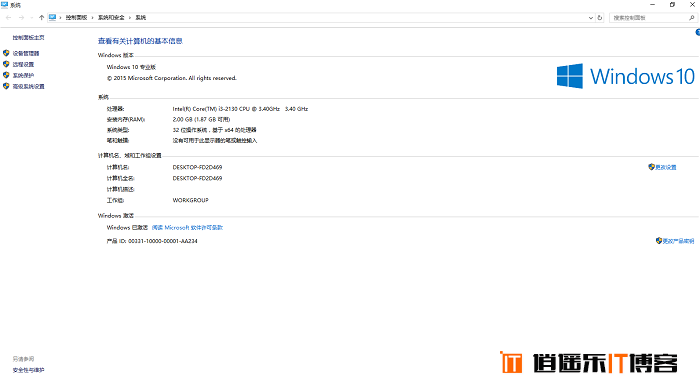Click the shield icon beside 设备管理器
Image resolution: width=700 pixels, height=382 pixels.
(x=6, y=53)
